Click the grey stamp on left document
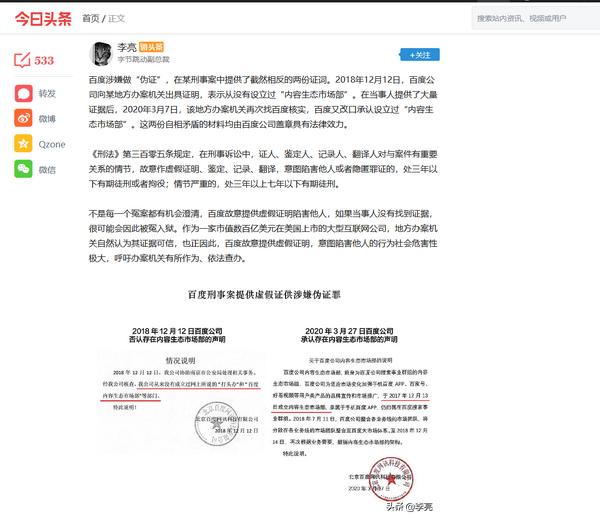Viewport: 600px width, 517px height. [216, 424]
